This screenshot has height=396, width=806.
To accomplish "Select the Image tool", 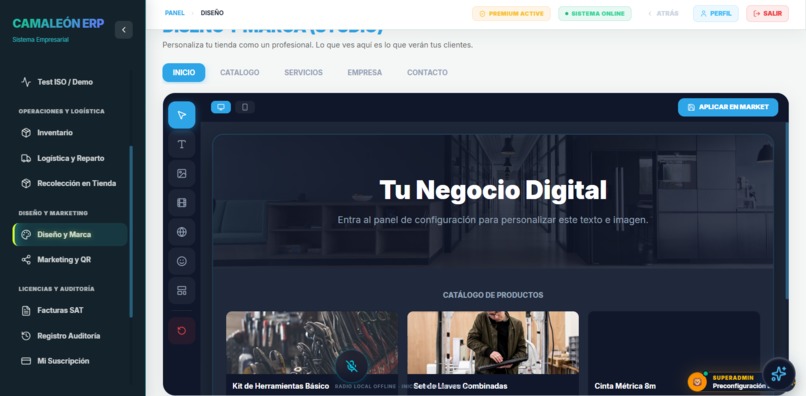I will coord(181,173).
